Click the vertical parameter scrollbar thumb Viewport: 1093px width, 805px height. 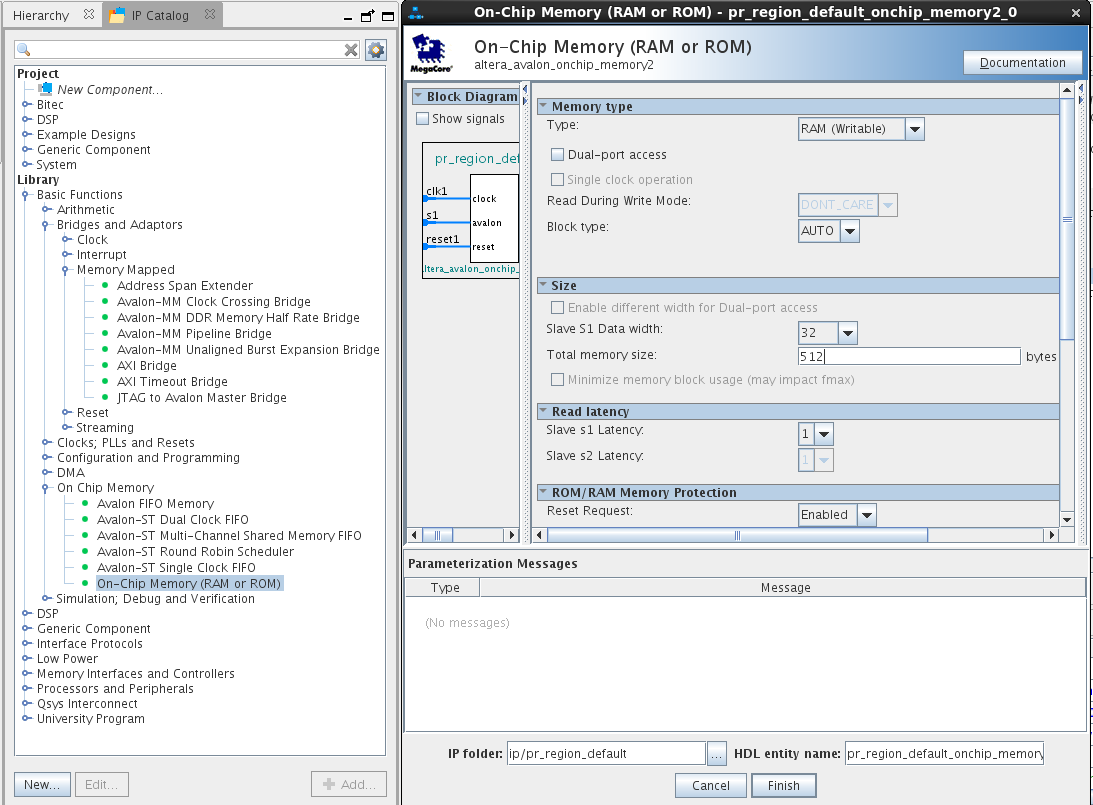pyautogui.click(x=1067, y=219)
